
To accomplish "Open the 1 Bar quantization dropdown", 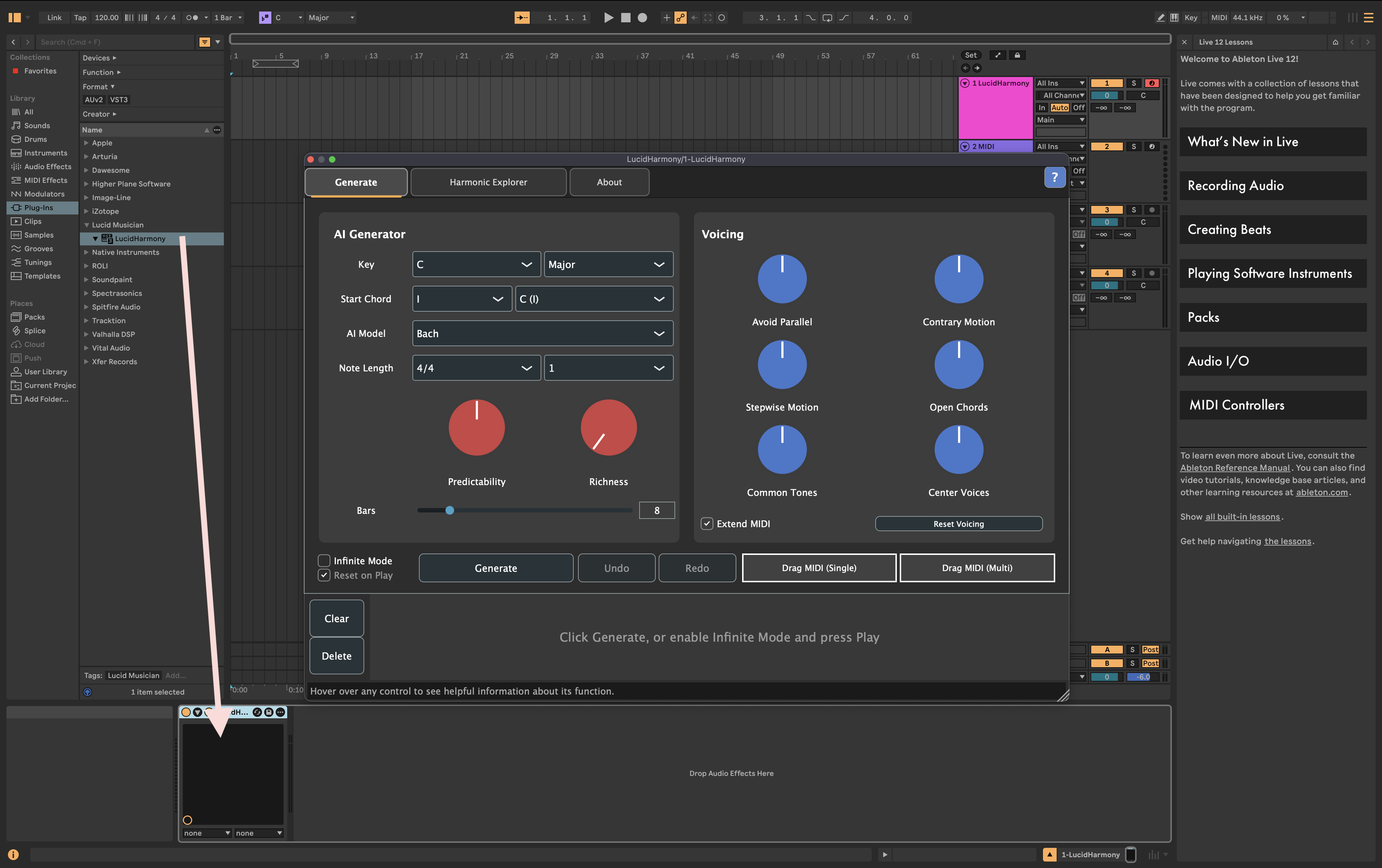I will (228, 18).
